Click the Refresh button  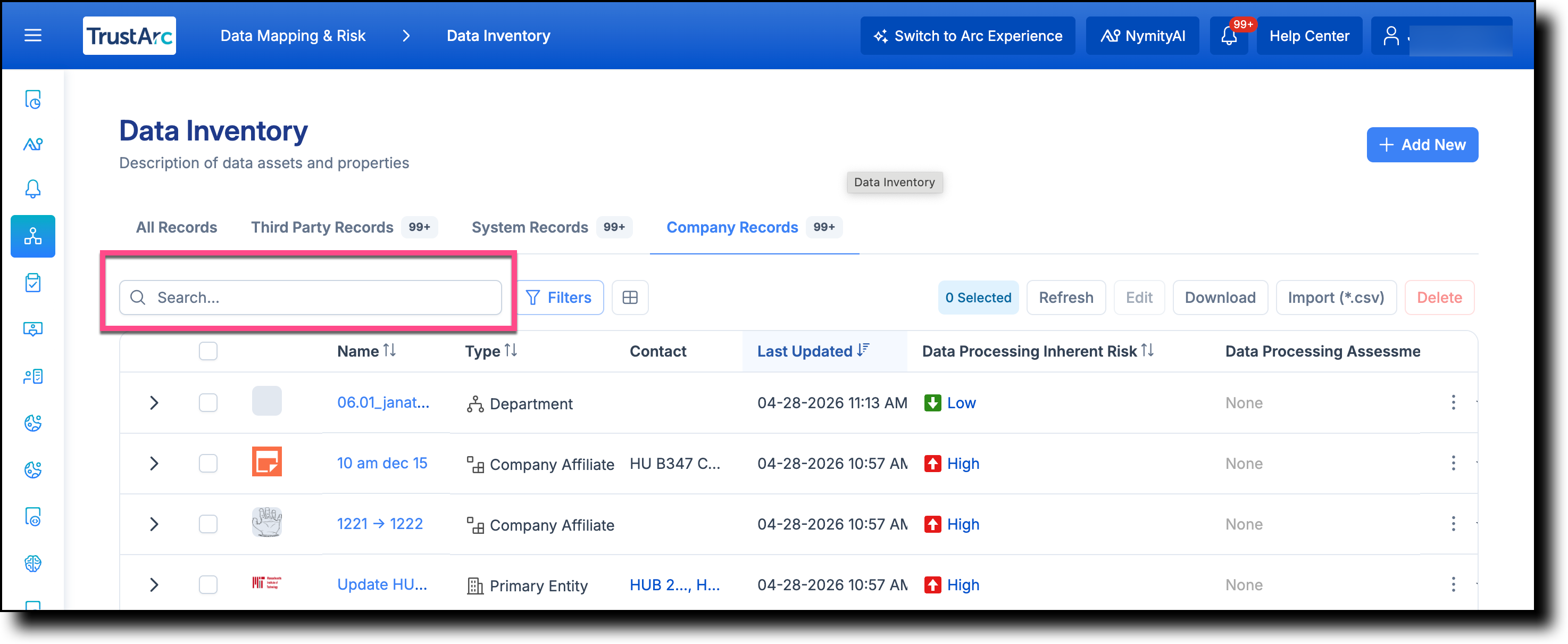(1066, 298)
